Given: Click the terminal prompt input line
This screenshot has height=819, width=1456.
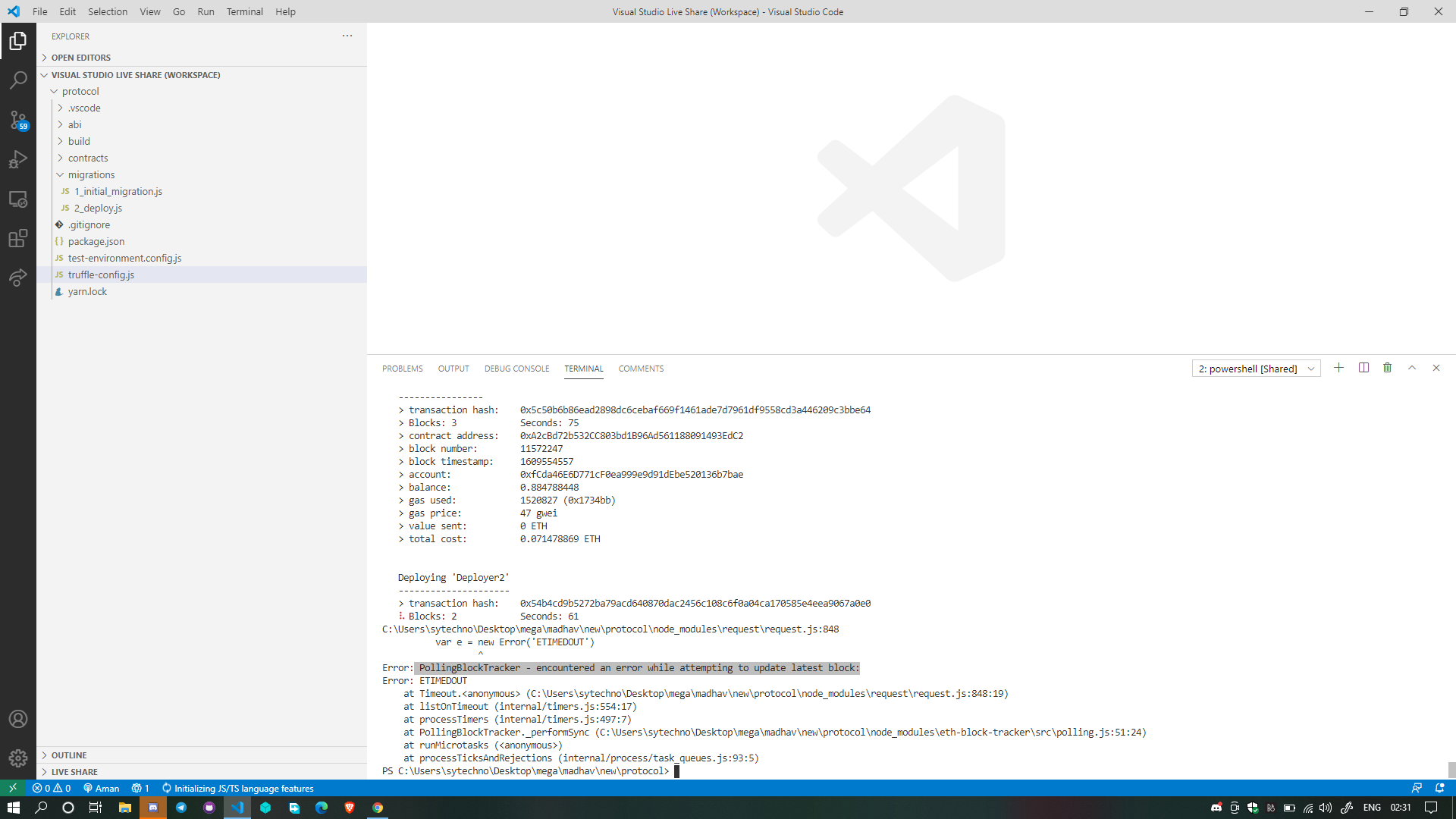Looking at the screenshot, I should (531, 771).
